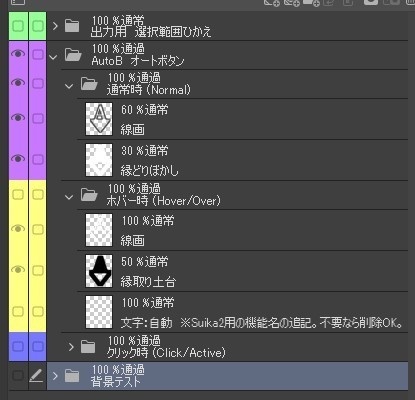Show the 文字:自動 layer via visibility box

(18, 312)
